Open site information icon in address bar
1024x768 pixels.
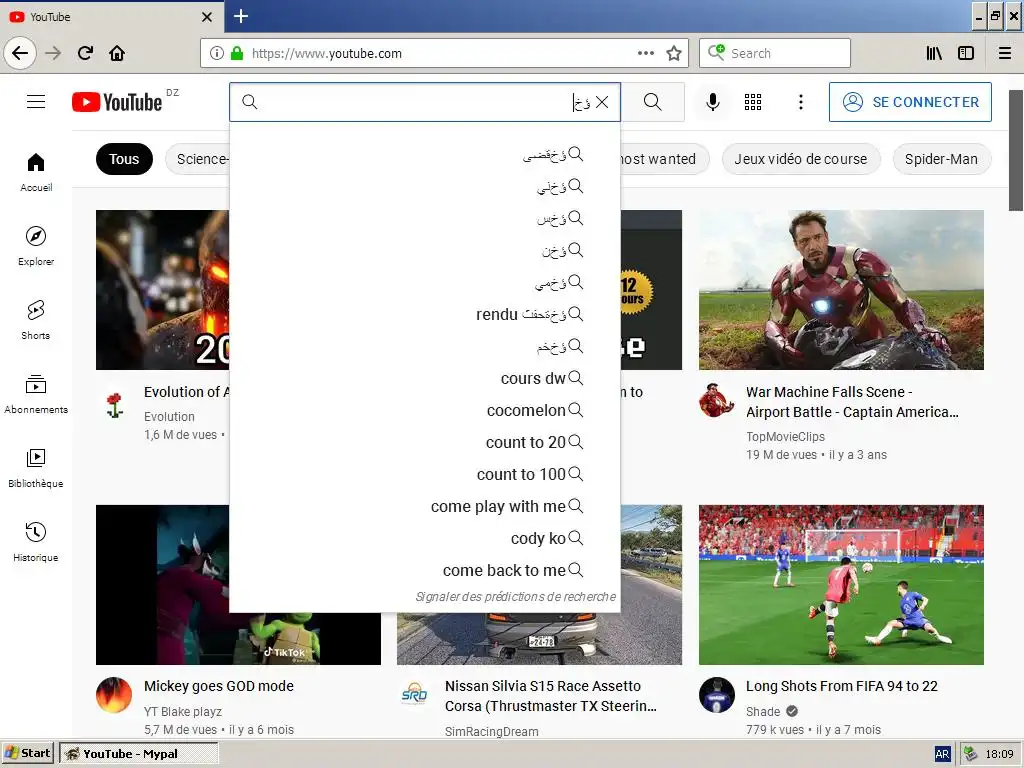point(216,53)
